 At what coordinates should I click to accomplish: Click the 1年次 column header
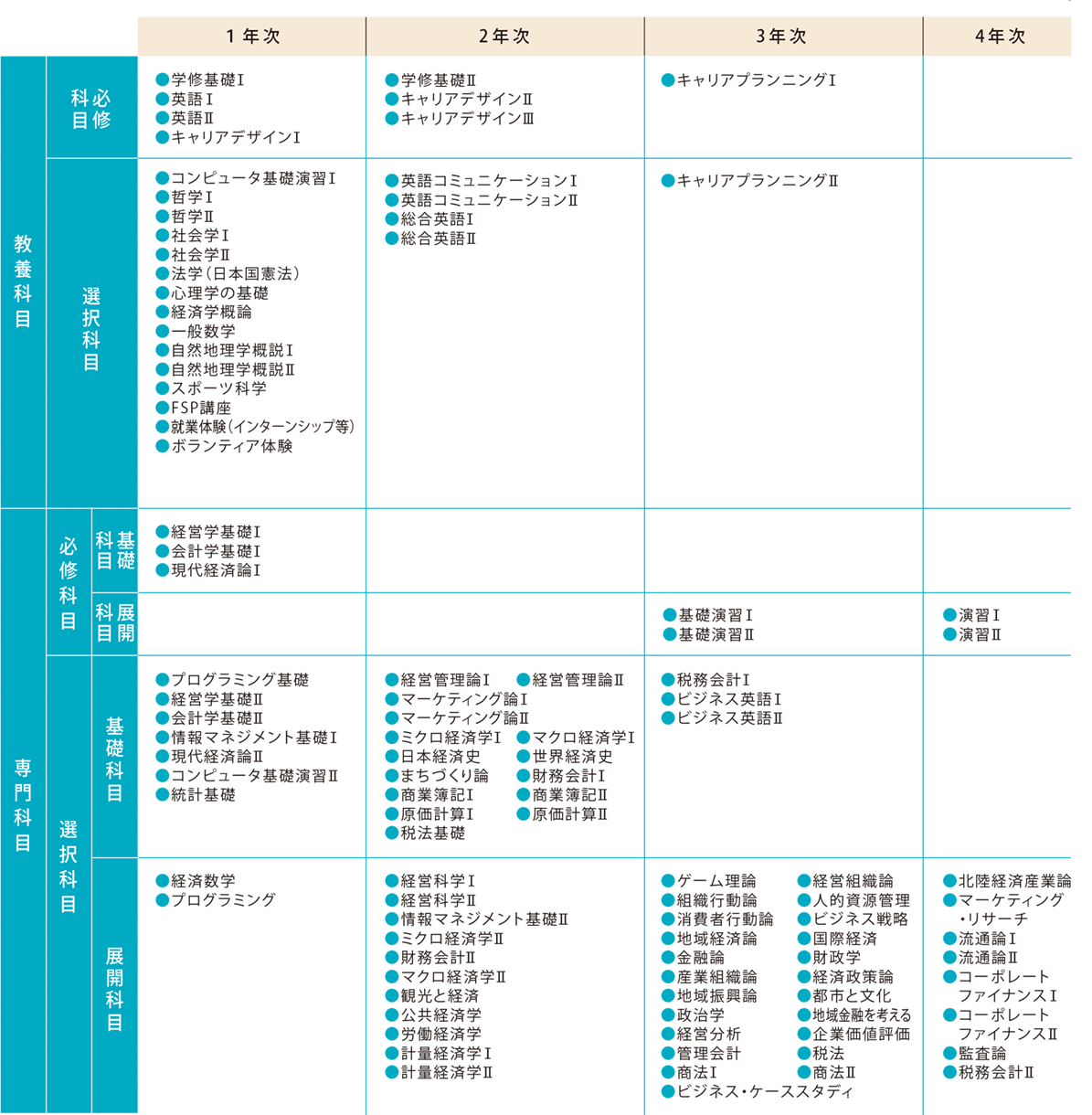point(252,37)
